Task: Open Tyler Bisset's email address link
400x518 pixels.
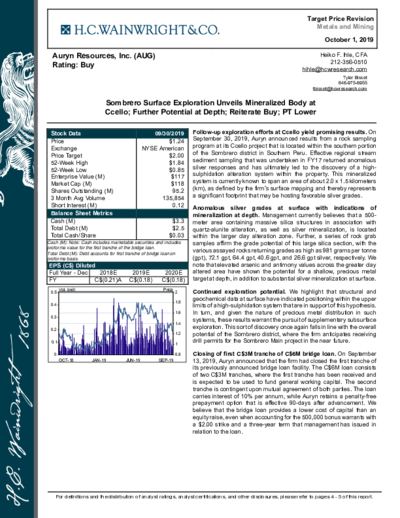Action: (340, 89)
